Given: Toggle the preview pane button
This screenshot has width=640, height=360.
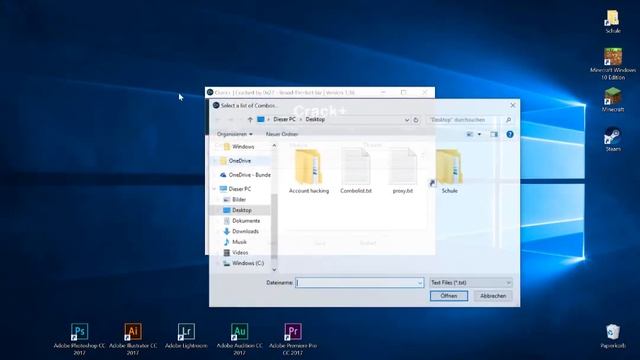Looking at the screenshot, I should (494, 134).
